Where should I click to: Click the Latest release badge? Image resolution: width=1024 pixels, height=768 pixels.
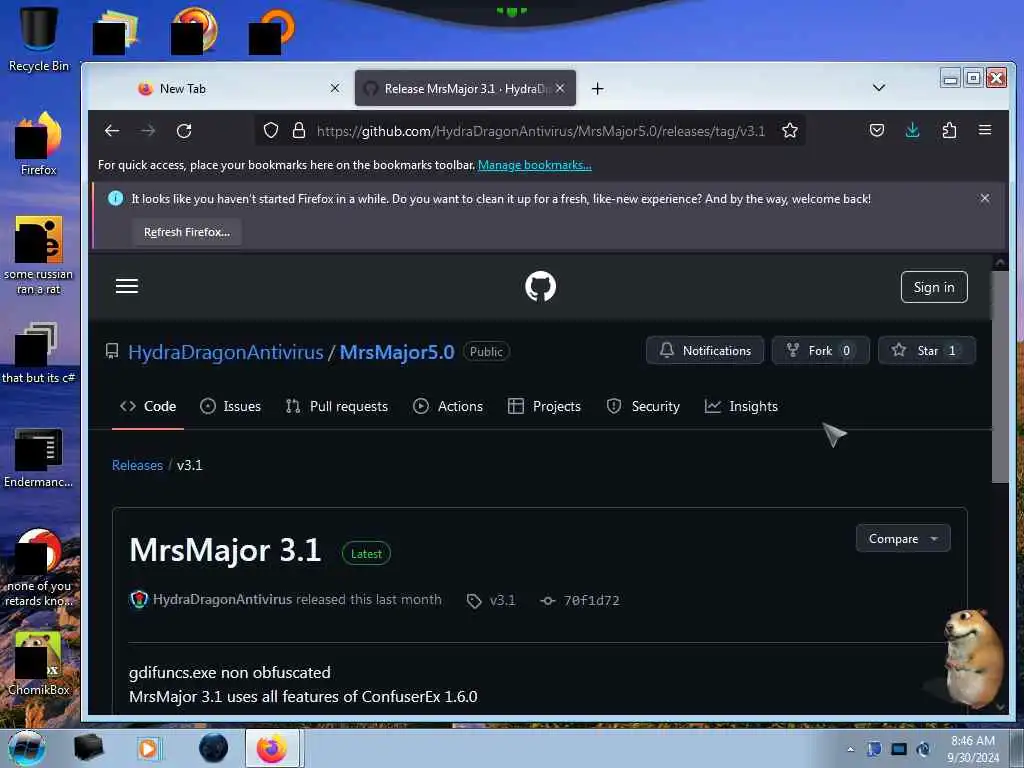tap(366, 554)
